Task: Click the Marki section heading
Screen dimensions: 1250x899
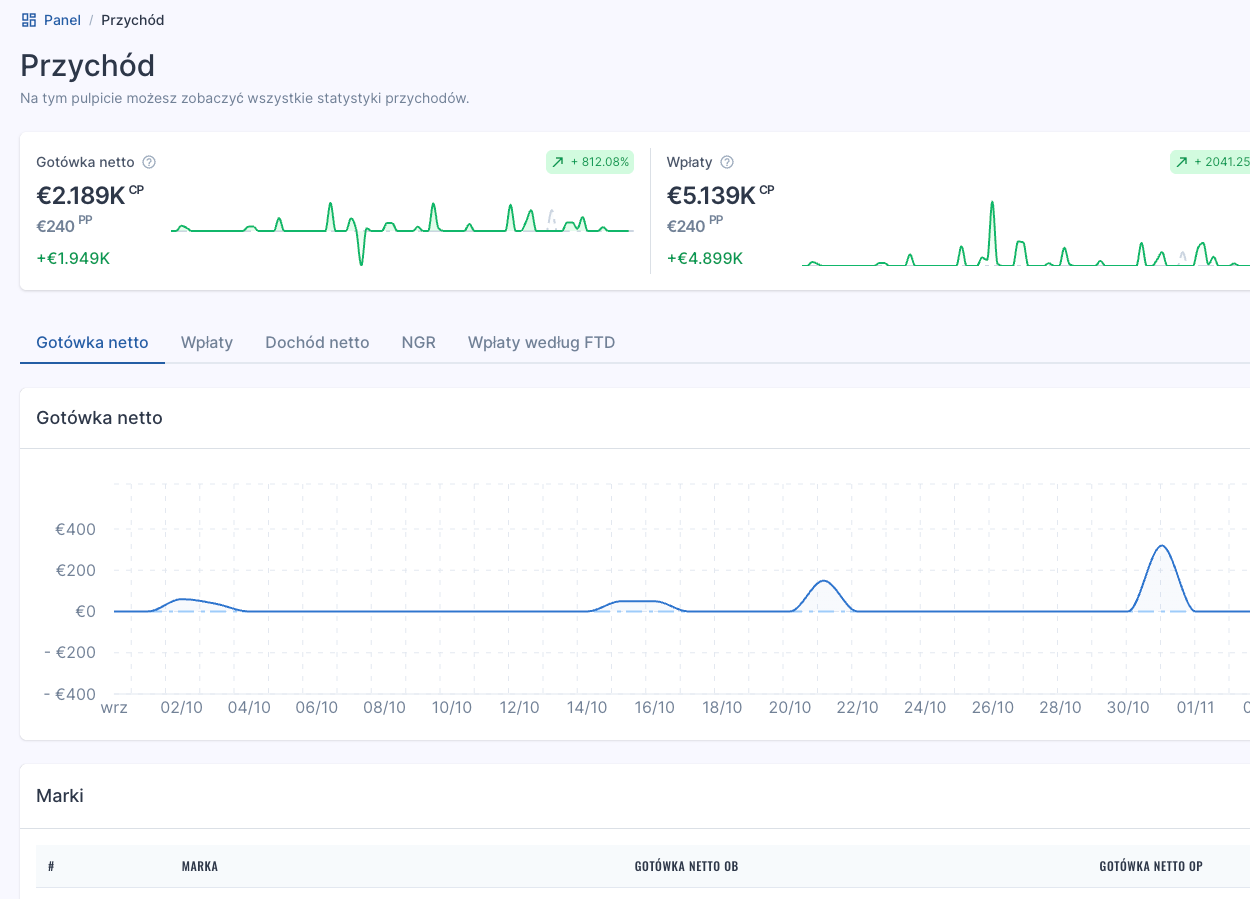Action: 60,796
